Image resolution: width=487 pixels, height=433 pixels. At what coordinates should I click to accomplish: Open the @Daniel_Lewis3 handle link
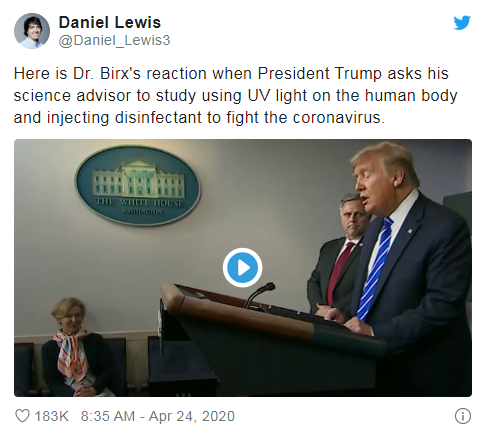pyautogui.click(x=114, y=40)
